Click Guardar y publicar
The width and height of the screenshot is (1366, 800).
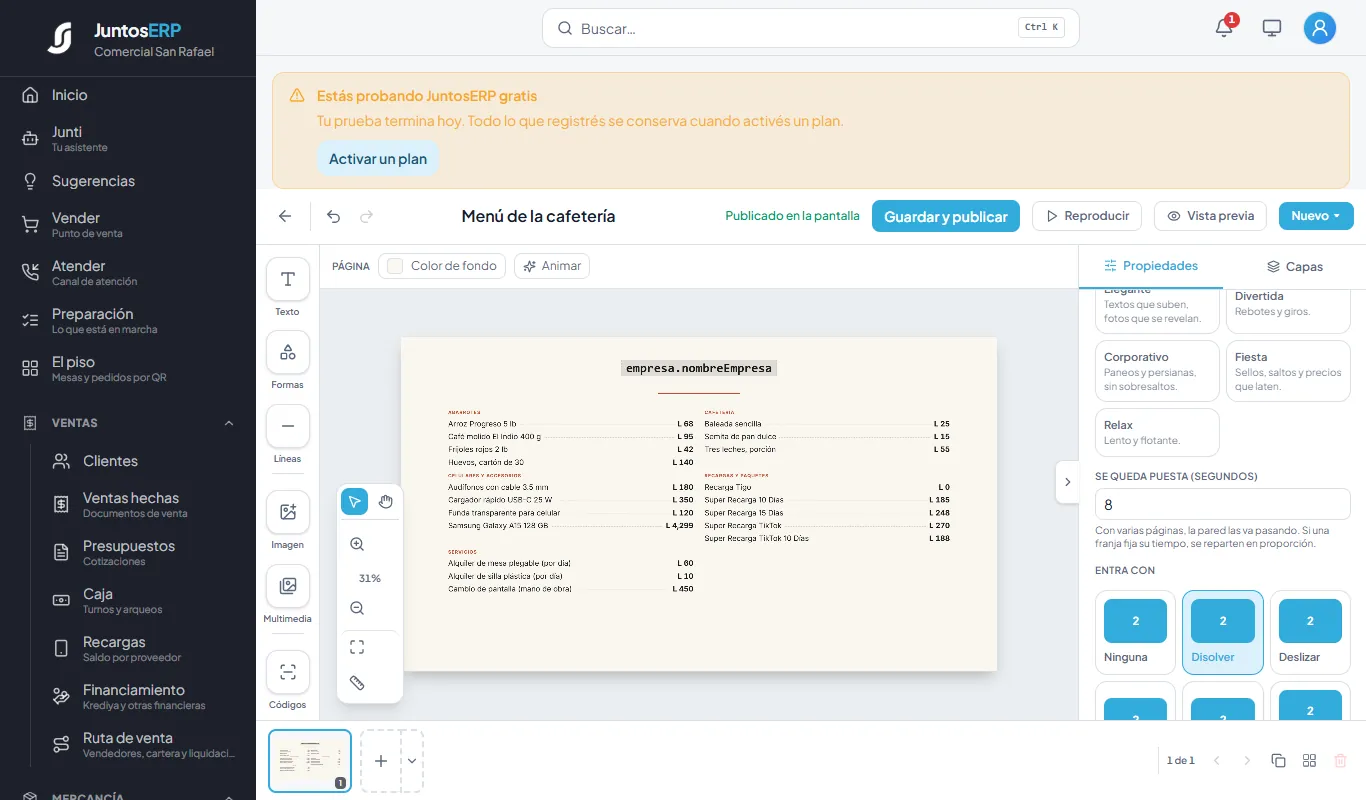[x=946, y=216]
